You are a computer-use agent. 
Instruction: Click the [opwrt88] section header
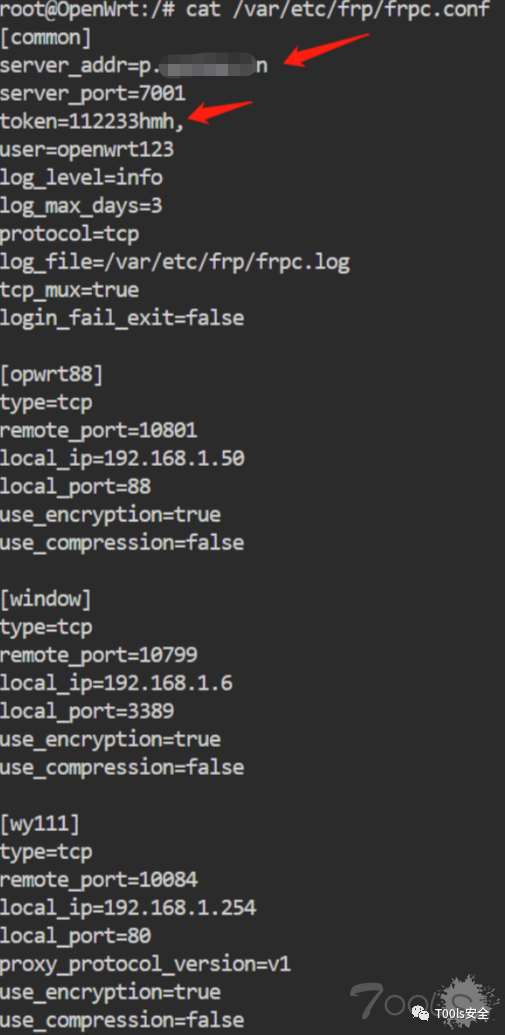(51, 374)
